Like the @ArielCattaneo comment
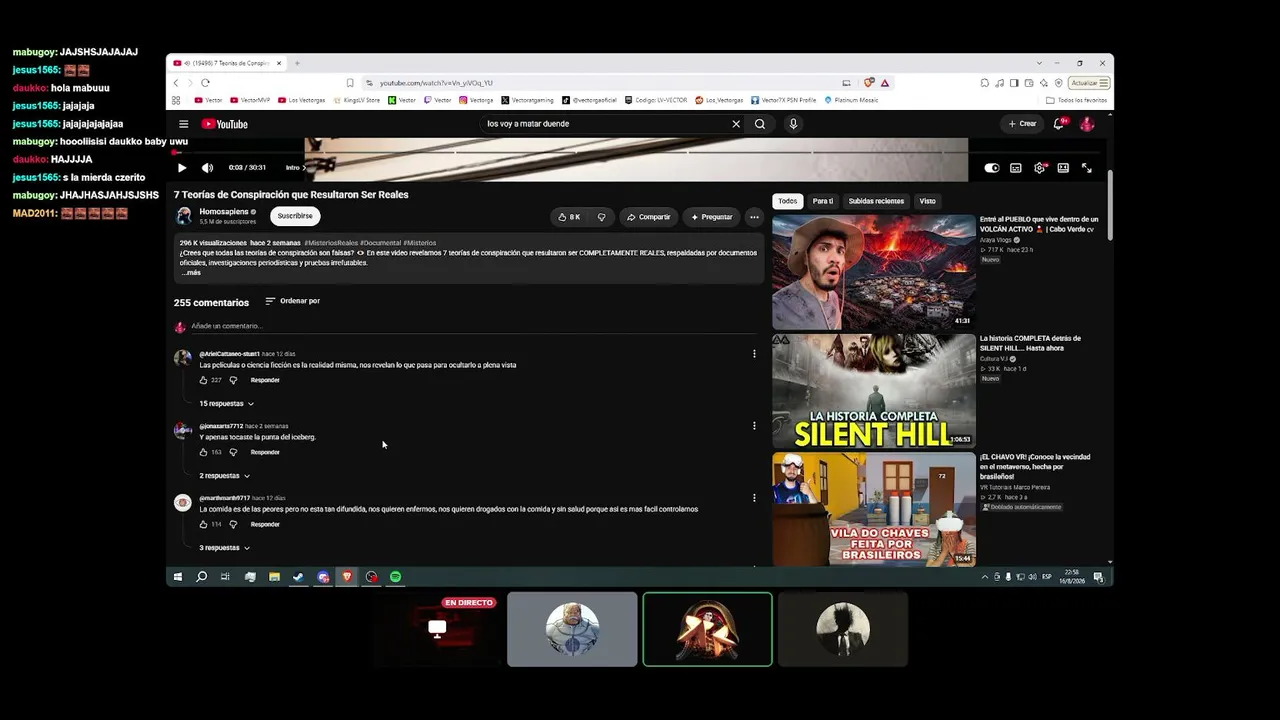The height and width of the screenshot is (720, 1280). click(204, 380)
